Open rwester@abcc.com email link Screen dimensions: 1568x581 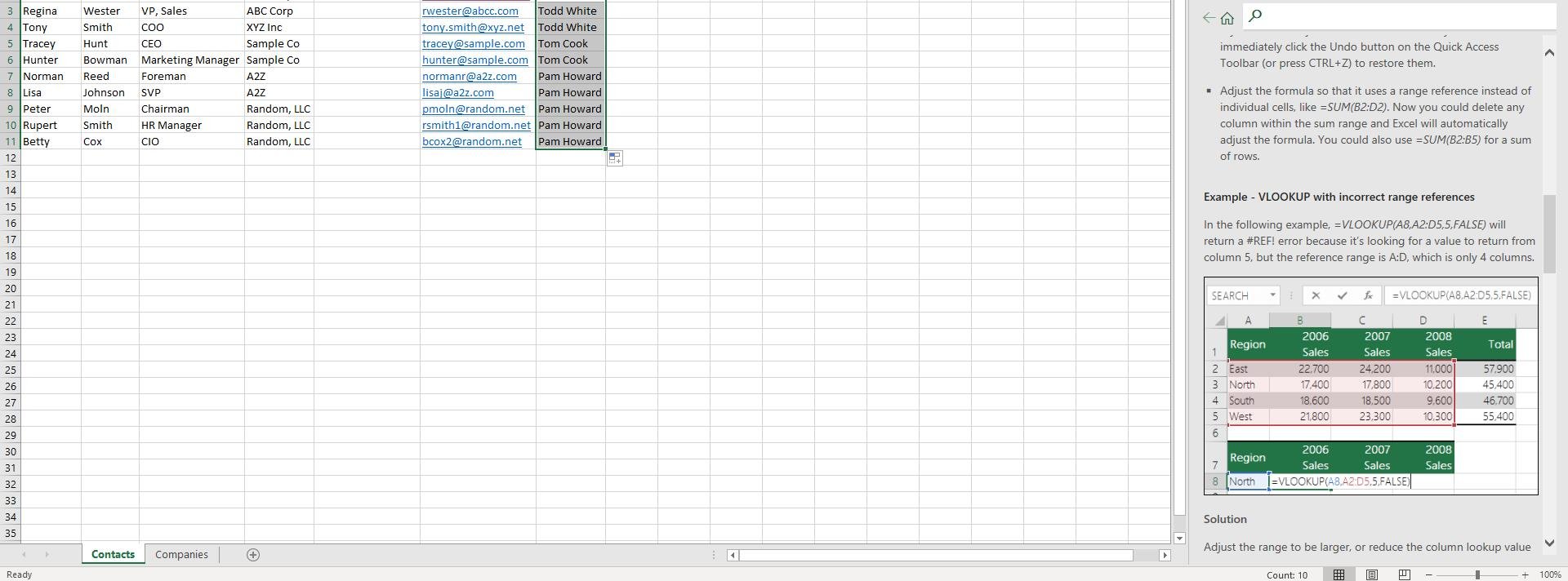point(470,11)
